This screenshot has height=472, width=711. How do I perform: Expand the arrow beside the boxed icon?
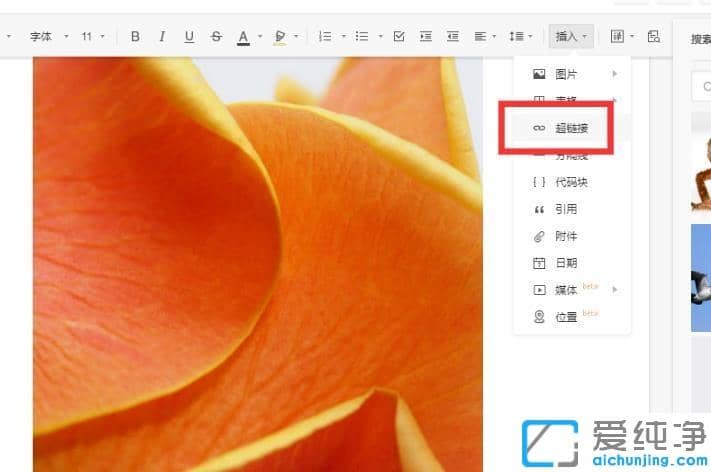(632, 36)
